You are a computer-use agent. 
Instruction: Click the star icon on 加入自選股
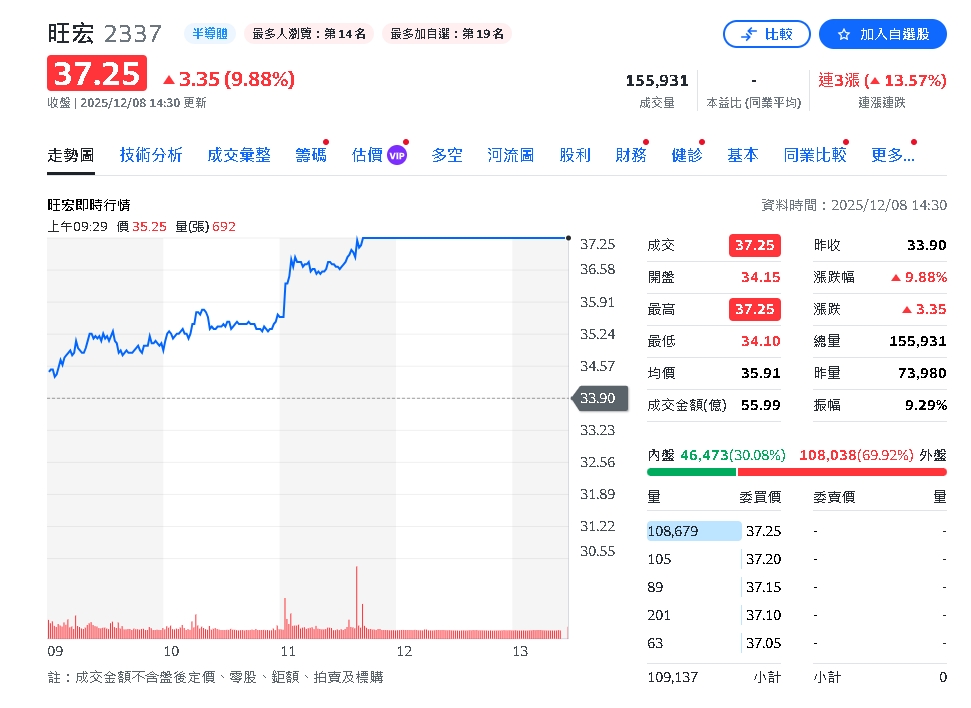842,34
